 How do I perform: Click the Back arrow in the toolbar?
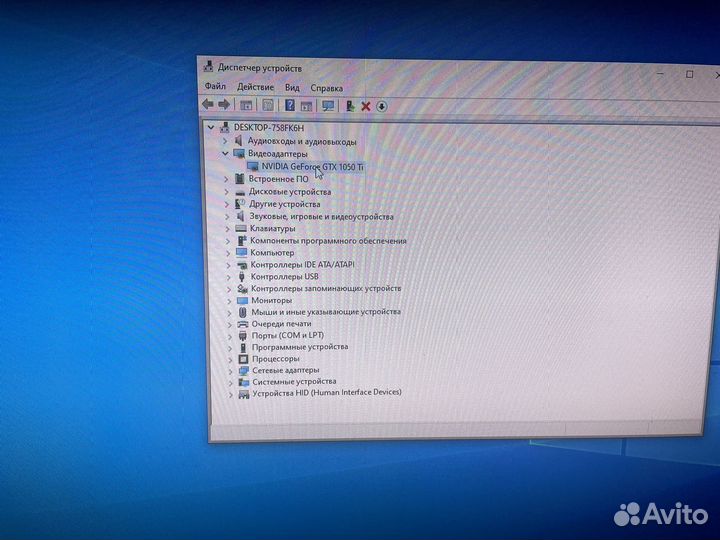(x=207, y=105)
